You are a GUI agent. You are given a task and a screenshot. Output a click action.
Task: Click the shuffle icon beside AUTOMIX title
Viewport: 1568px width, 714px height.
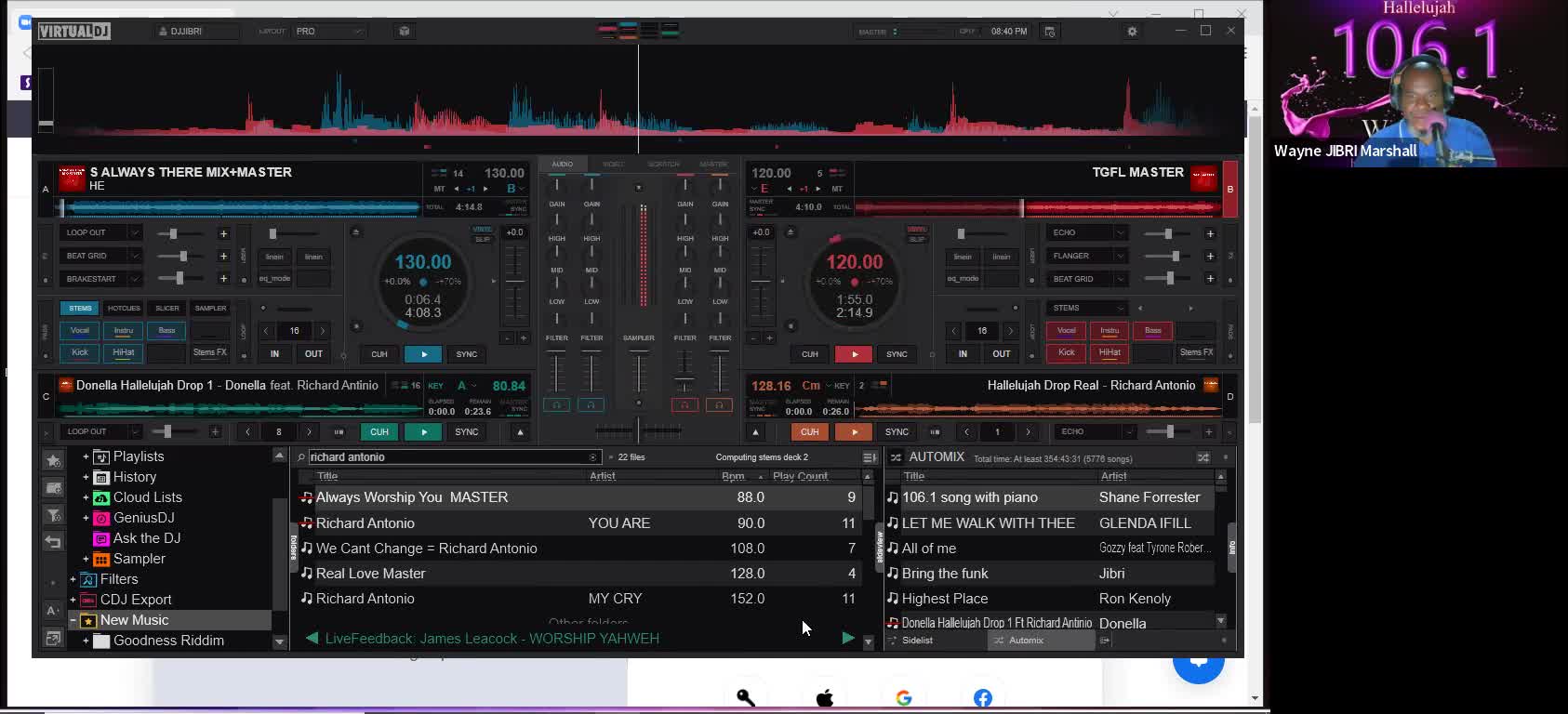896,457
